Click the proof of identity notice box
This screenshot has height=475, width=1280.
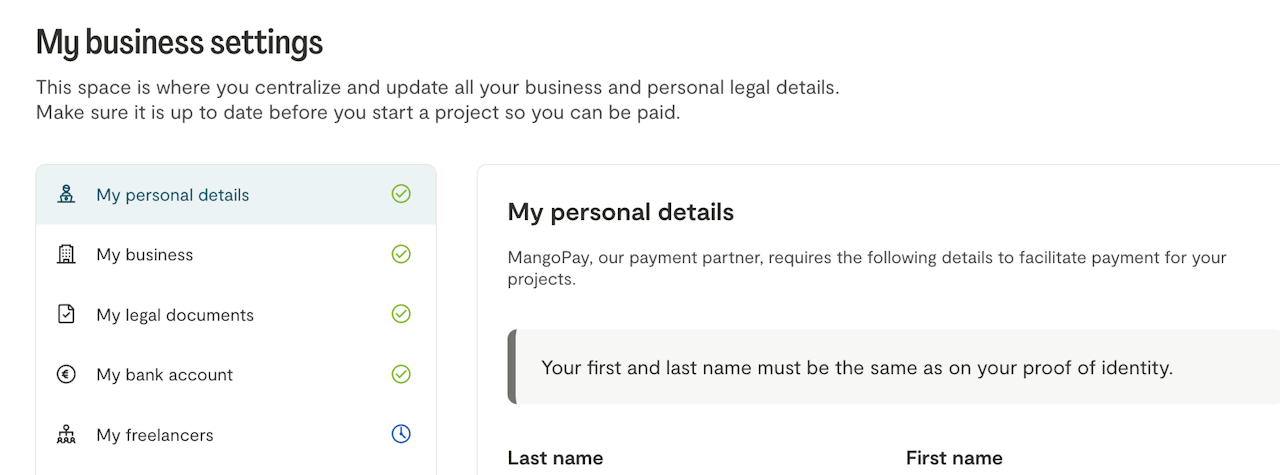point(856,368)
